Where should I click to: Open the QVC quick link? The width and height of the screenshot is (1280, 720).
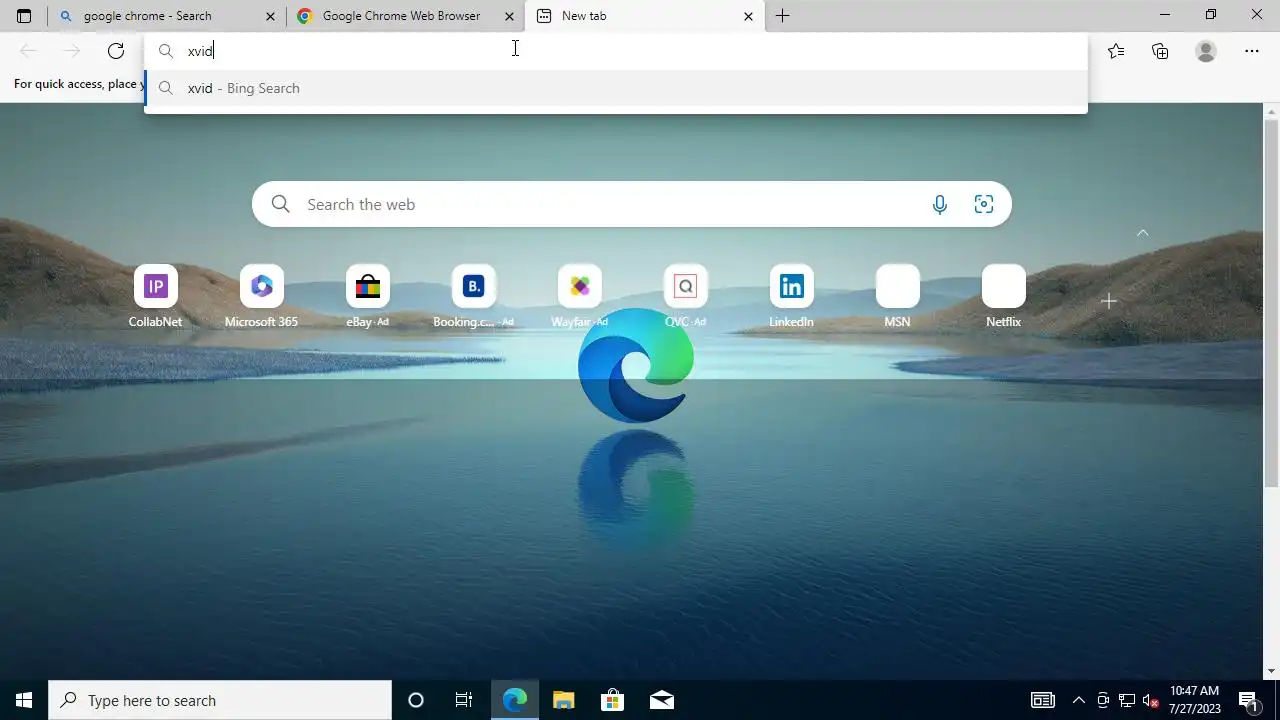click(685, 296)
